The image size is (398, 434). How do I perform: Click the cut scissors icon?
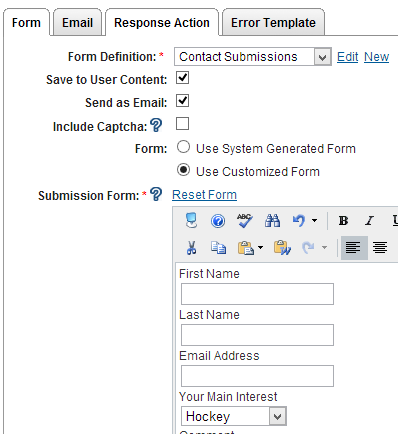pyautogui.click(x=191, y=248)
